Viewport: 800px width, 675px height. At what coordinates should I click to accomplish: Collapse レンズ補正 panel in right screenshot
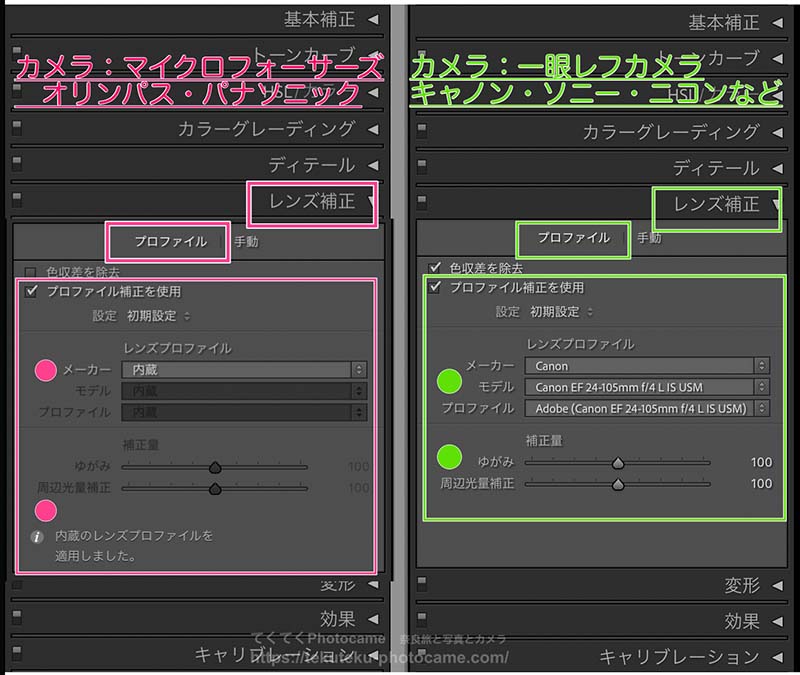point(777,205)
